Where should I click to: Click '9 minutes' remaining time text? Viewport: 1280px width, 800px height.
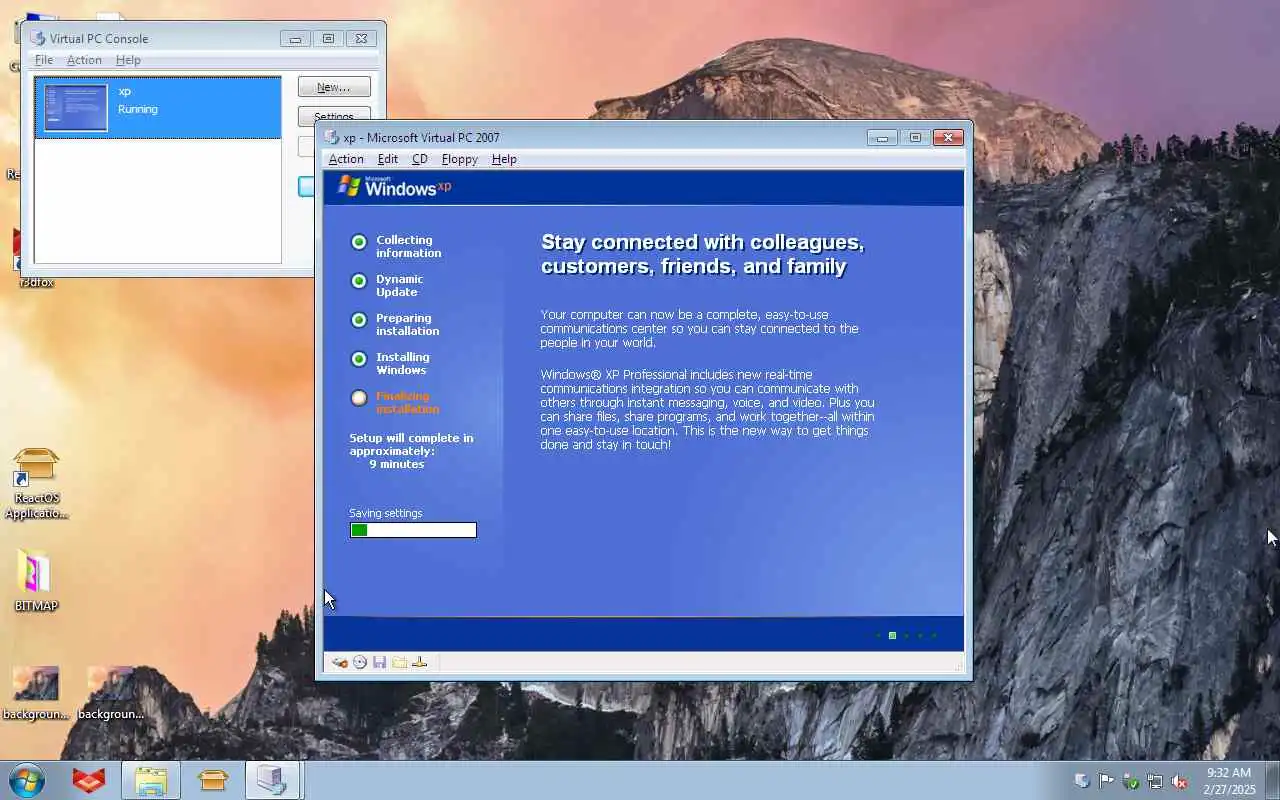[x=397, y=464]
